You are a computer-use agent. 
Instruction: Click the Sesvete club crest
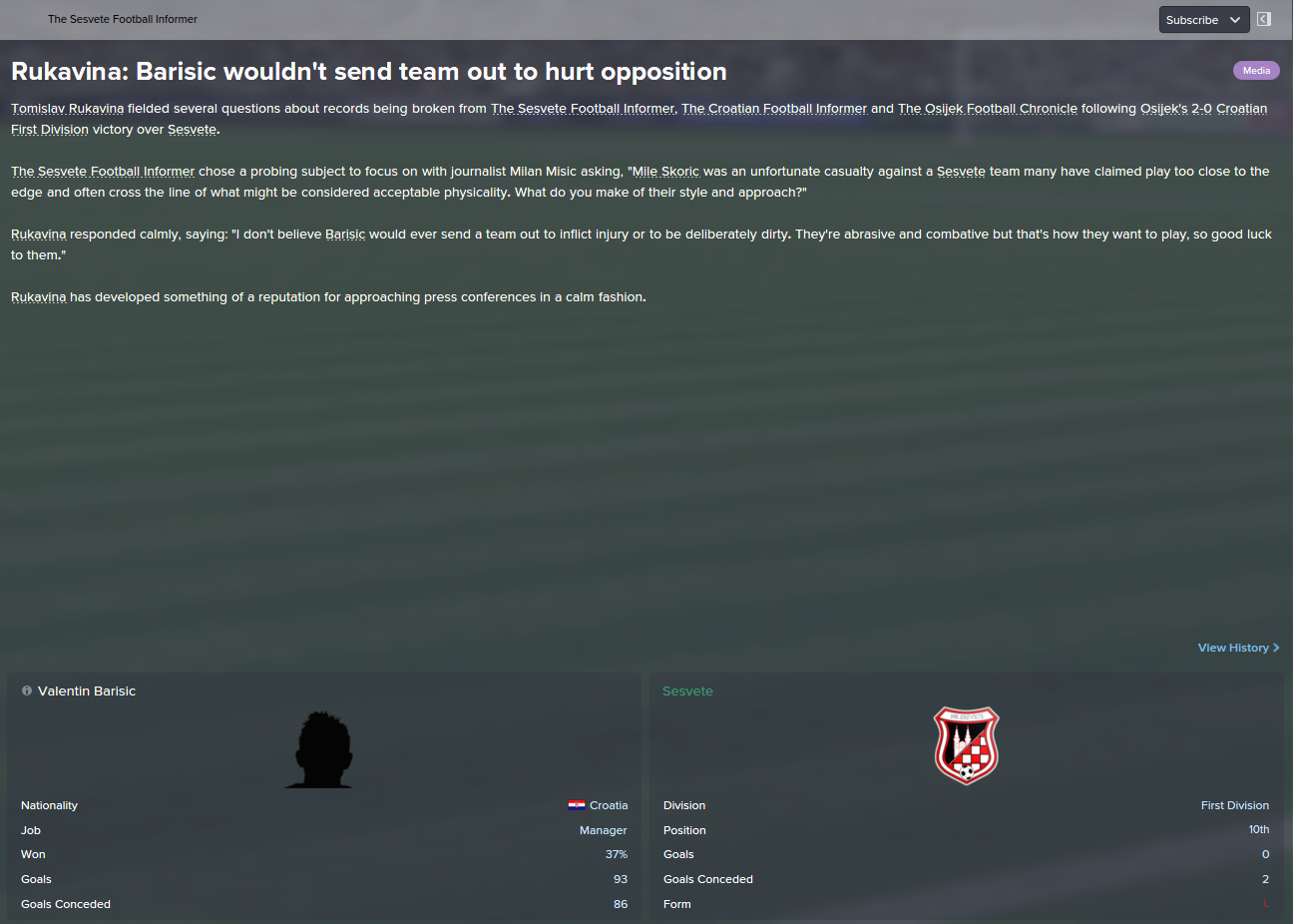click(x=966, y=745)
